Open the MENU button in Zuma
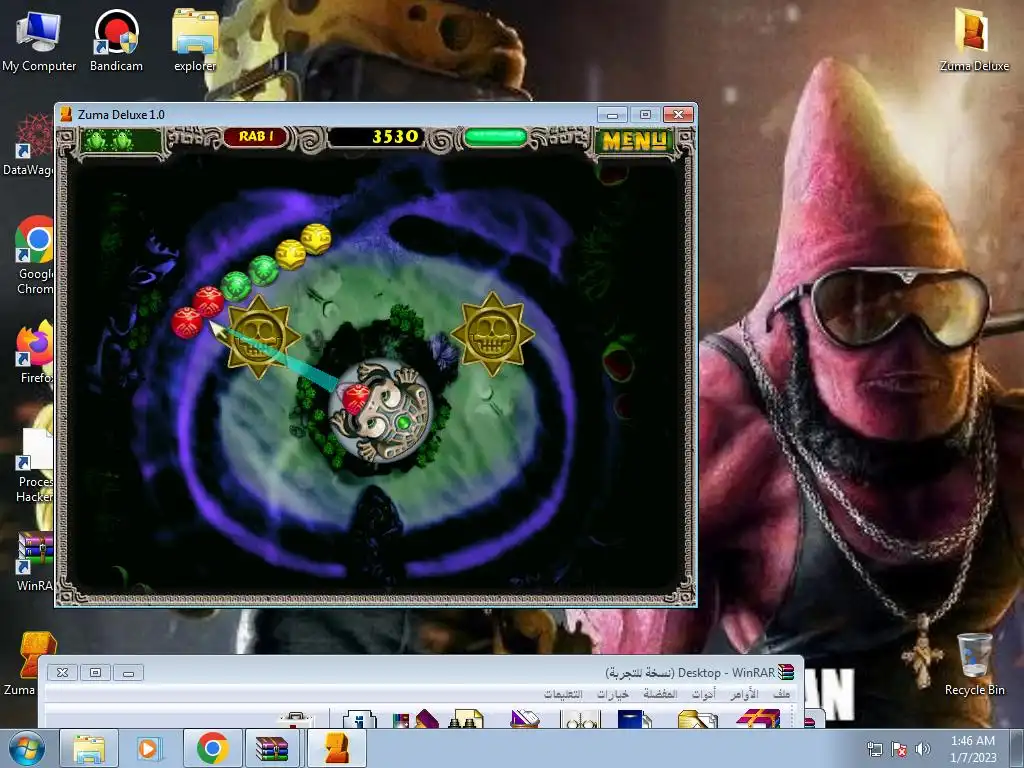This screenshot has width=1024, height=768. (x=634, y=140)
